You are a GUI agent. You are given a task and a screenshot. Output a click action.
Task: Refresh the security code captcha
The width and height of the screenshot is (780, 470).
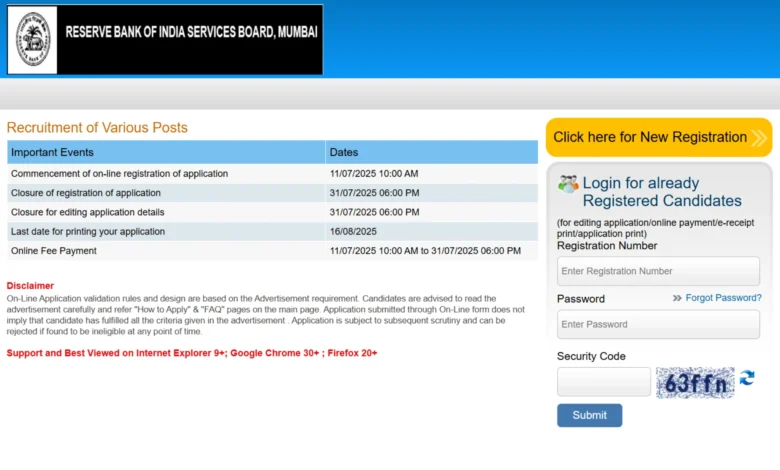(x=747, y=378)
